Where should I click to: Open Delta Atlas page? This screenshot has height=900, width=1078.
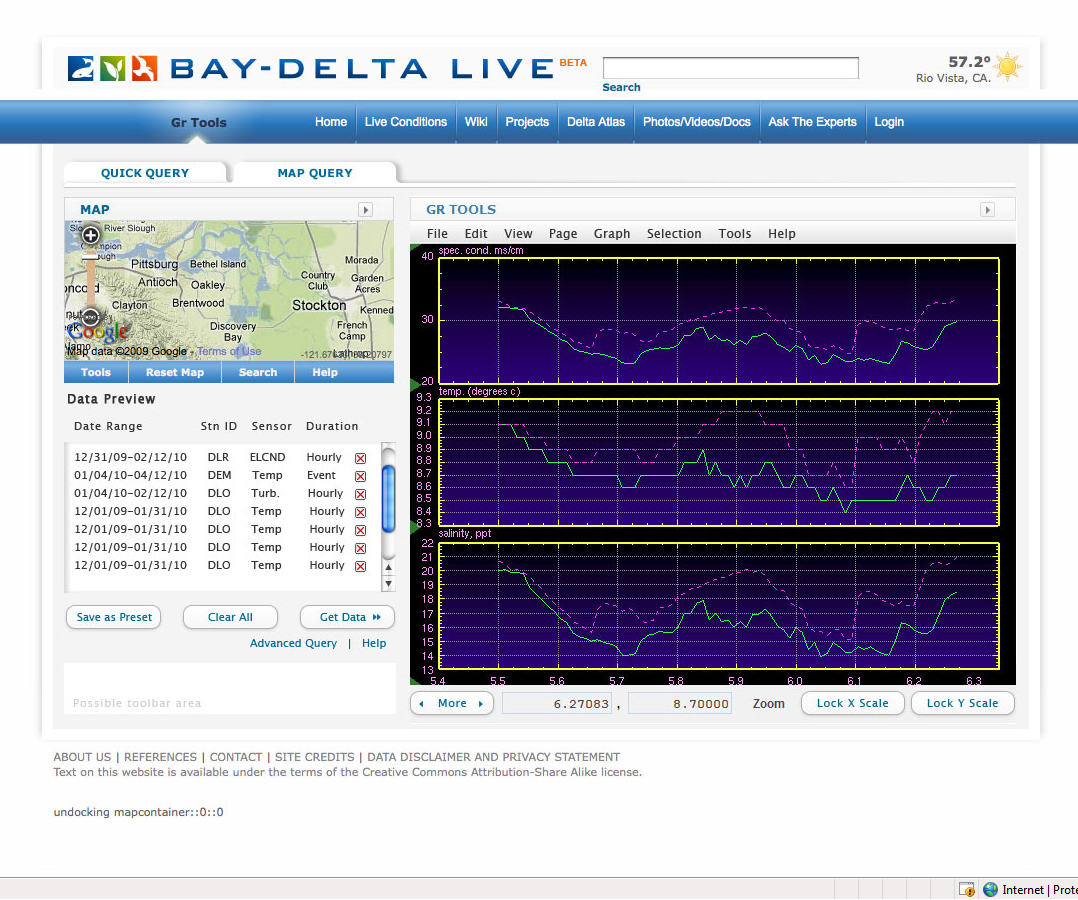[596, 122]
